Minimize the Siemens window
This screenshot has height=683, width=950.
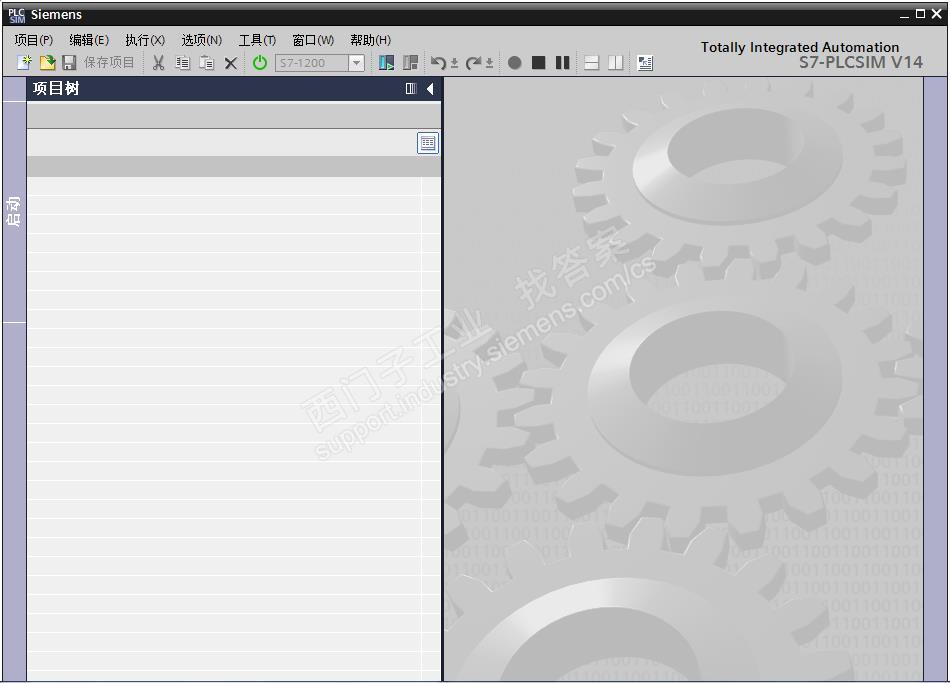tap(904, 15)
